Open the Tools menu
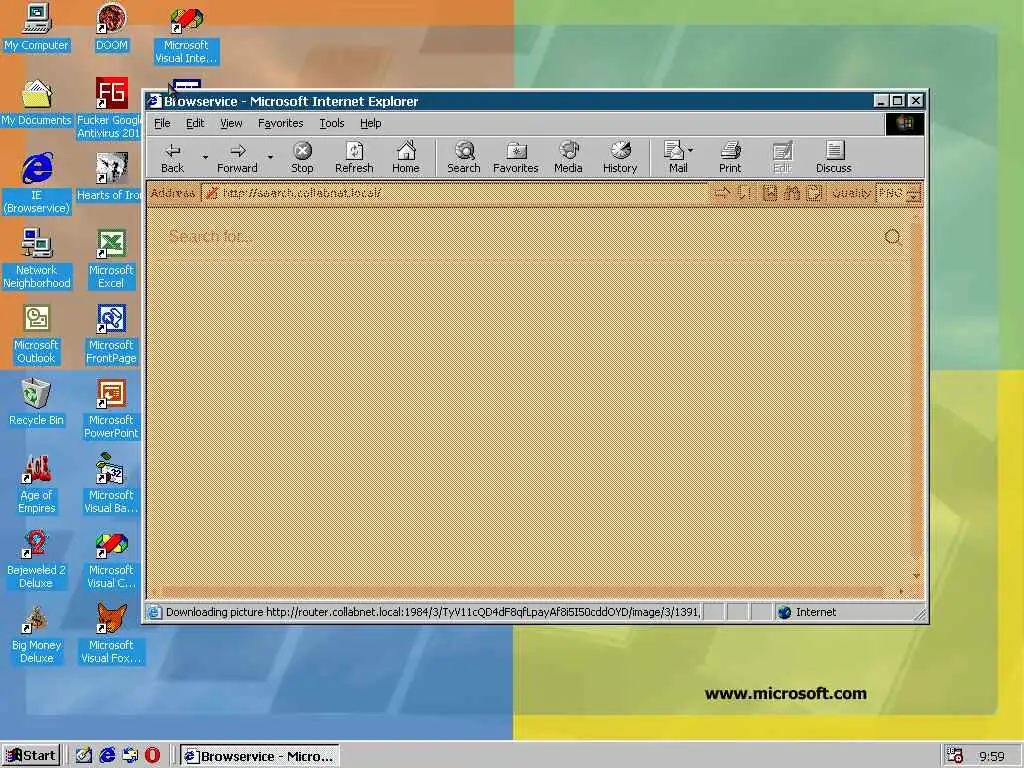This screenshot has height=768, width=1024. pyautogui.click(x=332, y=123)
